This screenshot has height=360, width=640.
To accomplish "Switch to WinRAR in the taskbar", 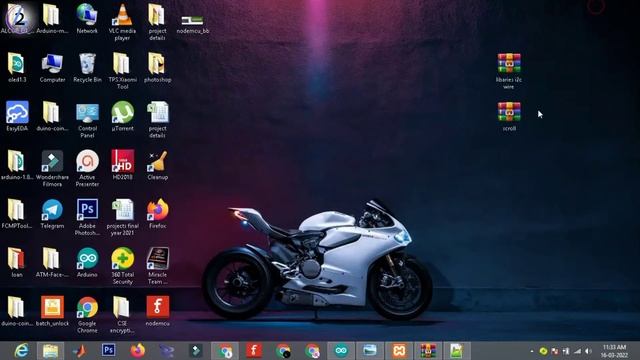I will click(428, 351).
